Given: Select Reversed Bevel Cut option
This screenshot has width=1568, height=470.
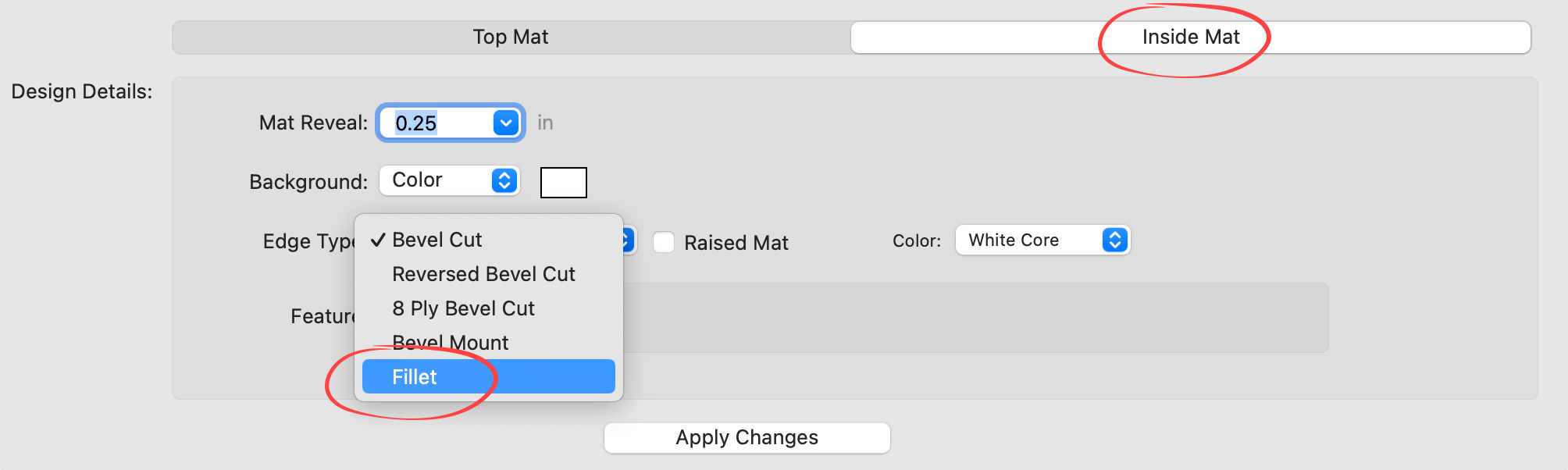Looking at the screenshot, I should coord(483,274).
